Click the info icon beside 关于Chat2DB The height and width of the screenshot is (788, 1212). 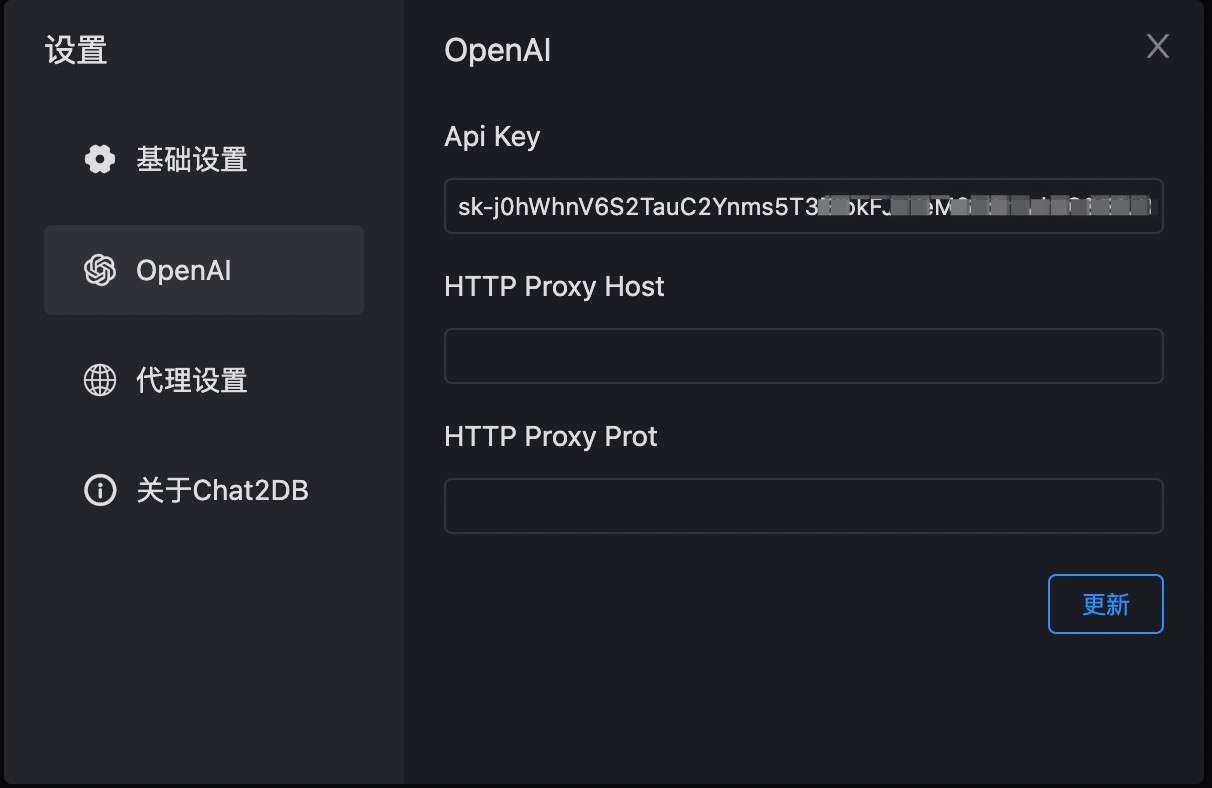(100, 490)
